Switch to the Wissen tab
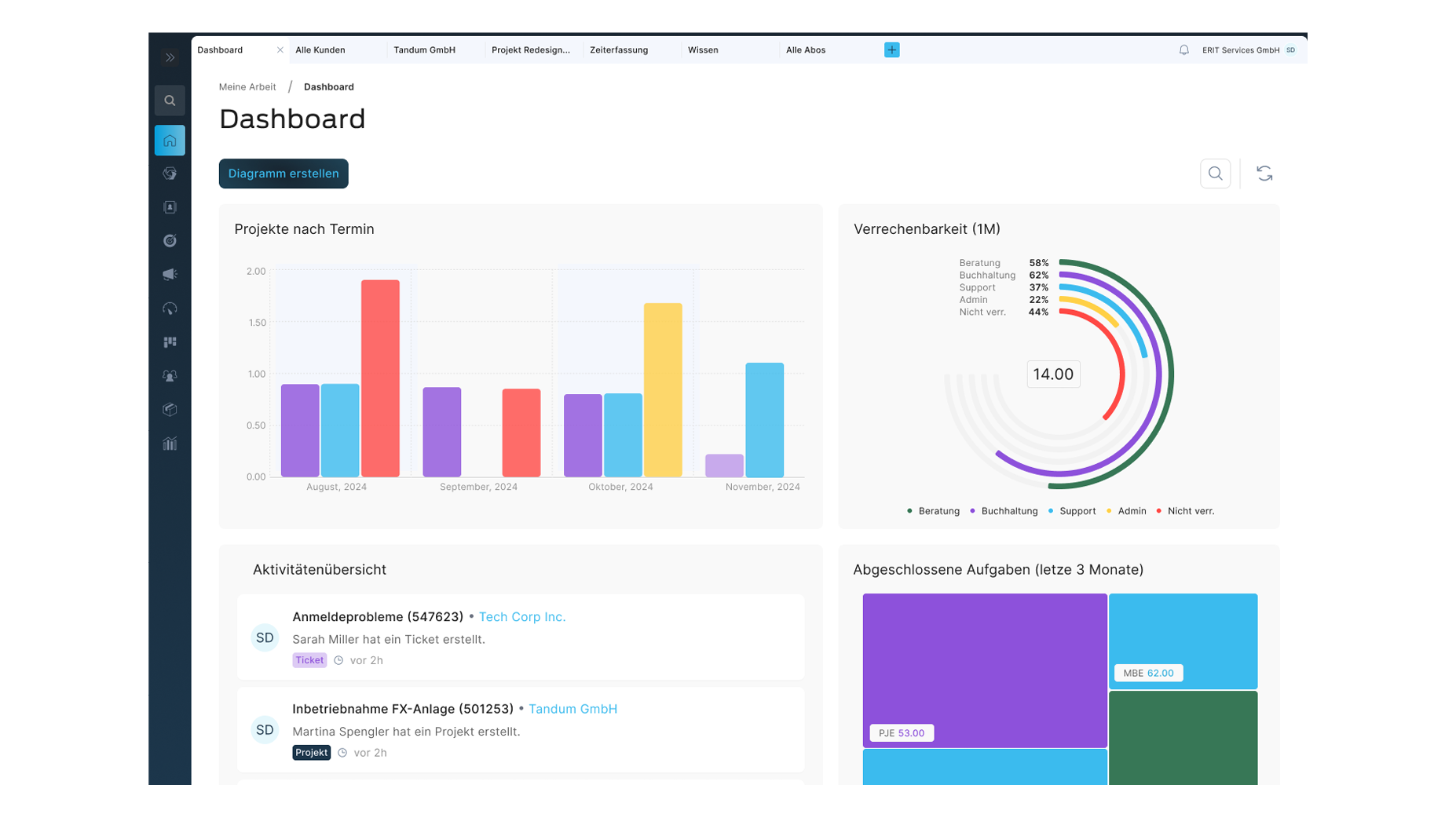The width and height of the screenshot is (1456, 818). click(730, 49)
